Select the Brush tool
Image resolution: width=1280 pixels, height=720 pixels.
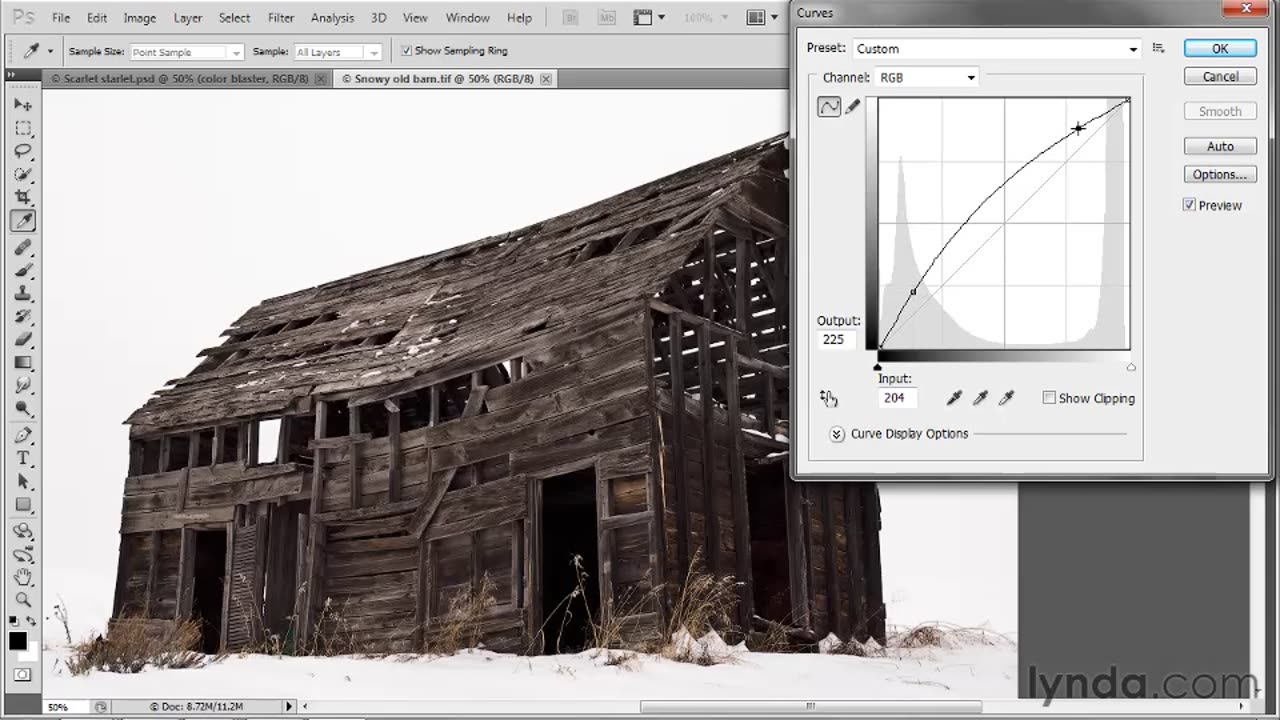pos(22,270)
